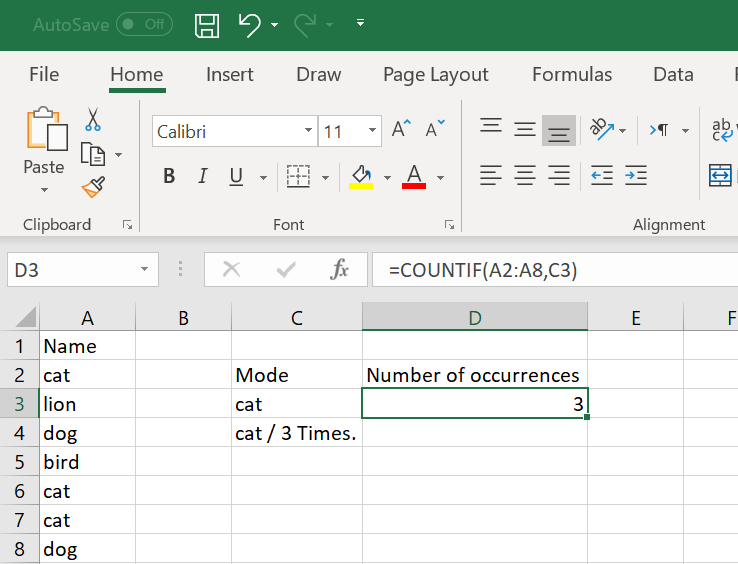Click the Wrap Text icon

coord(722,130)
